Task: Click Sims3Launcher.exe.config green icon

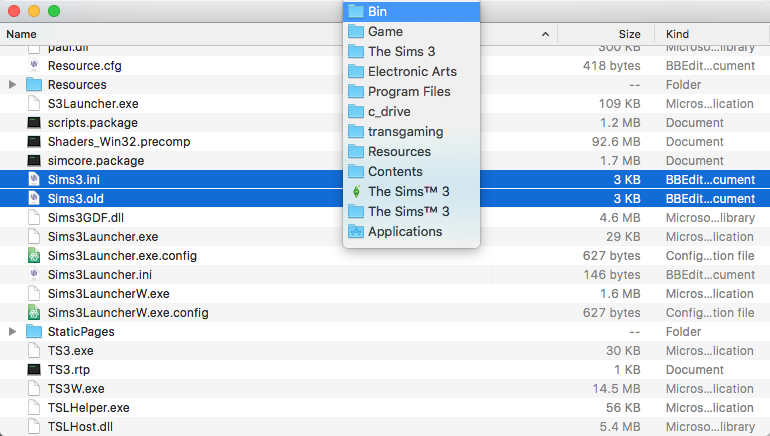Action: click(34, 255)
